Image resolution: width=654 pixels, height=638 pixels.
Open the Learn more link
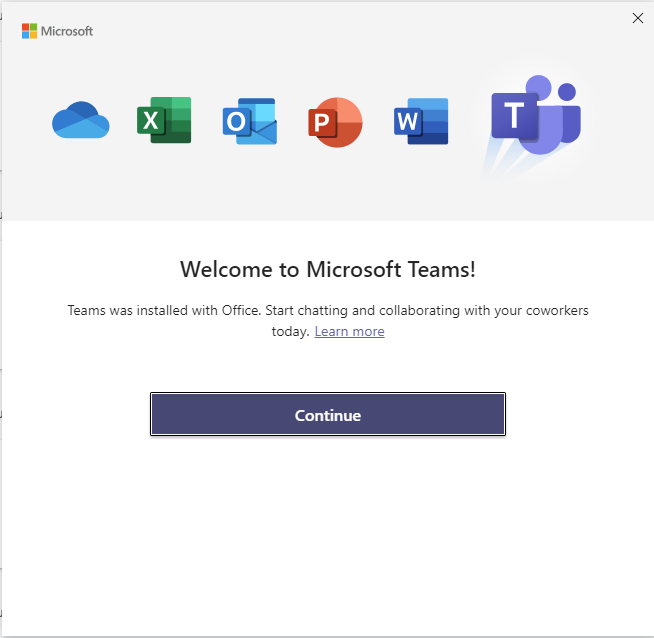pyautogui.click(x=349, y=331)
